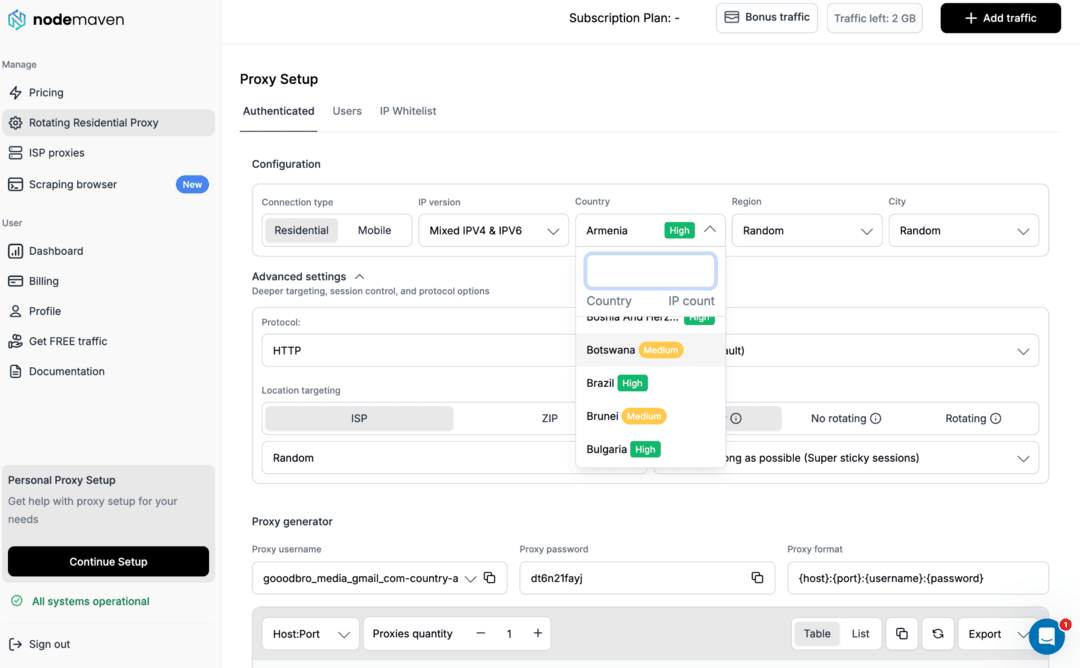Choose the Rotating session option
Screen dimensions: 1080x668
coord(973,419)
